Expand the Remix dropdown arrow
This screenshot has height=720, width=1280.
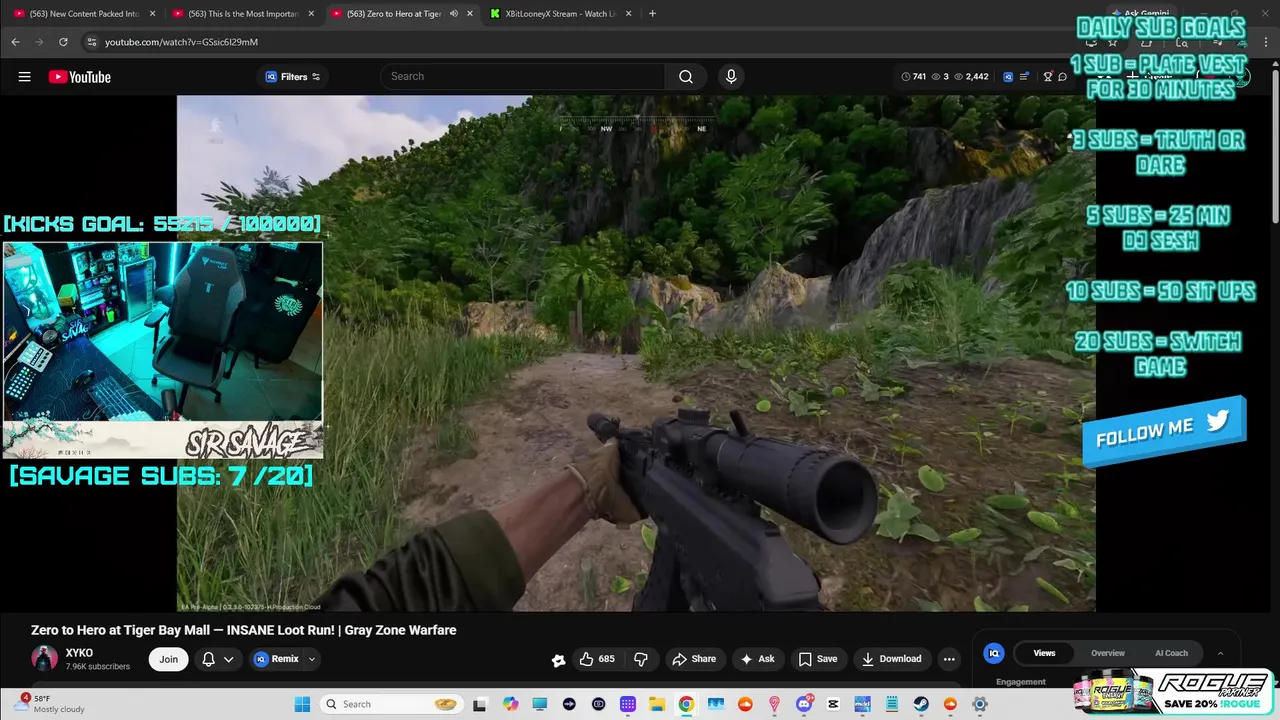click(x=311, y=659)
